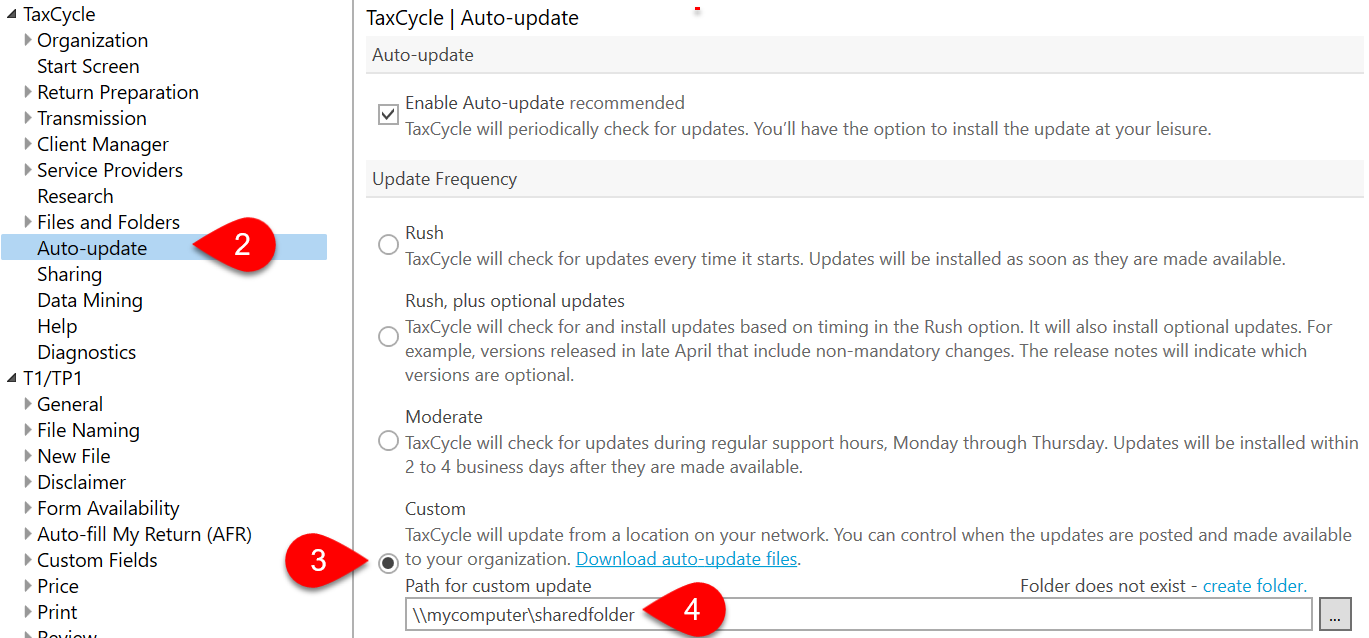Choose the Moderate update option

pos(388,440)
